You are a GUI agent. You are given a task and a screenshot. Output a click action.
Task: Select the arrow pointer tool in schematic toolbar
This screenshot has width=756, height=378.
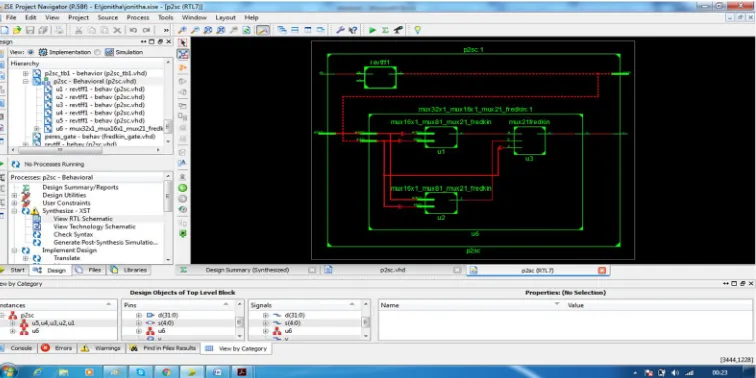click(x=183, y=43)
